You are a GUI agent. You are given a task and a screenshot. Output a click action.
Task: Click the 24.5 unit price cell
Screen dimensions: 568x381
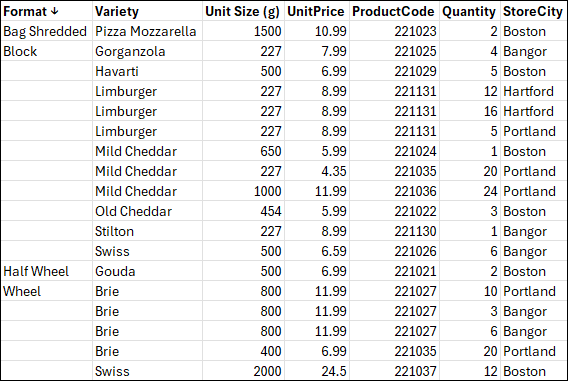point(317,371)
